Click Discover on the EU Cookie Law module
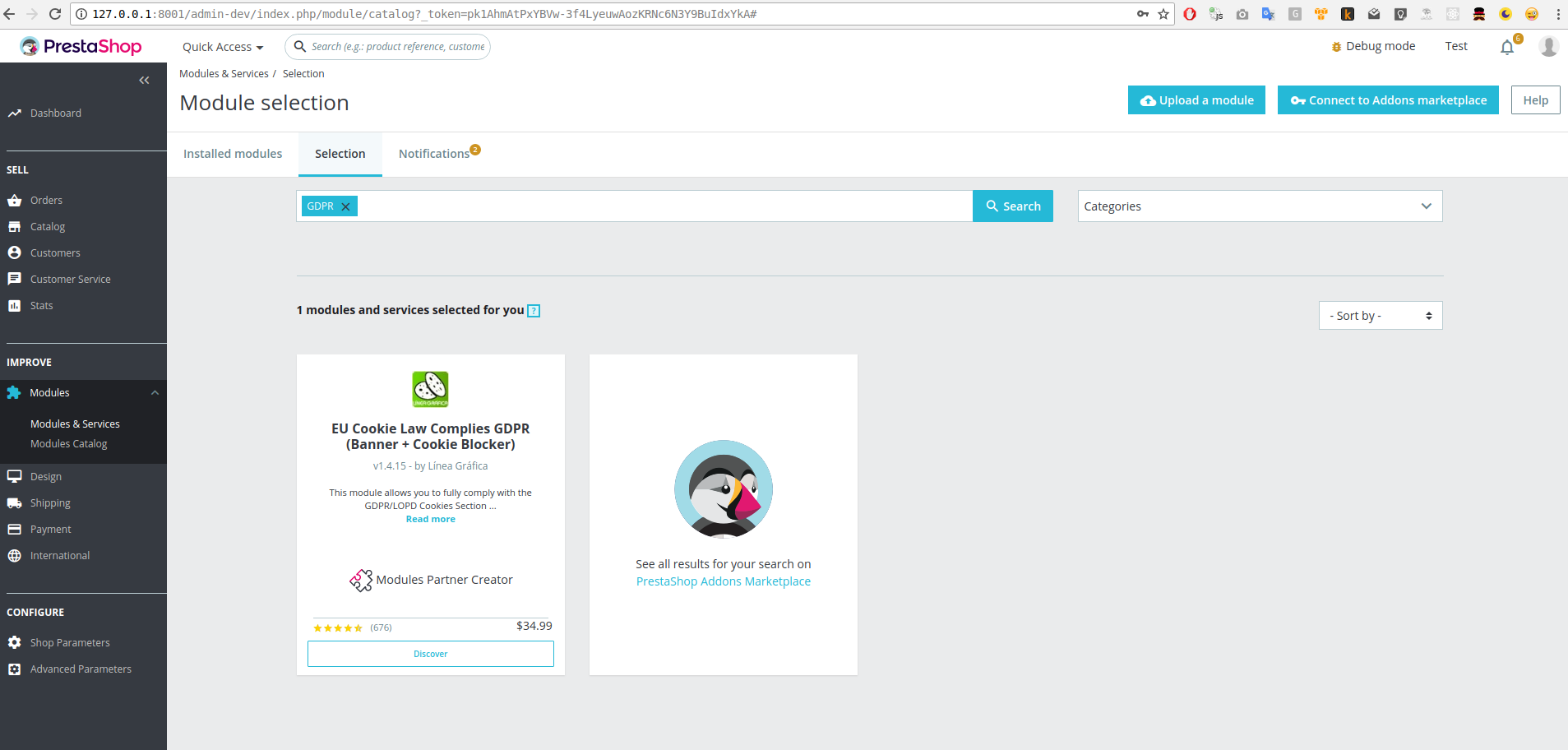 [x=431, y=654]
